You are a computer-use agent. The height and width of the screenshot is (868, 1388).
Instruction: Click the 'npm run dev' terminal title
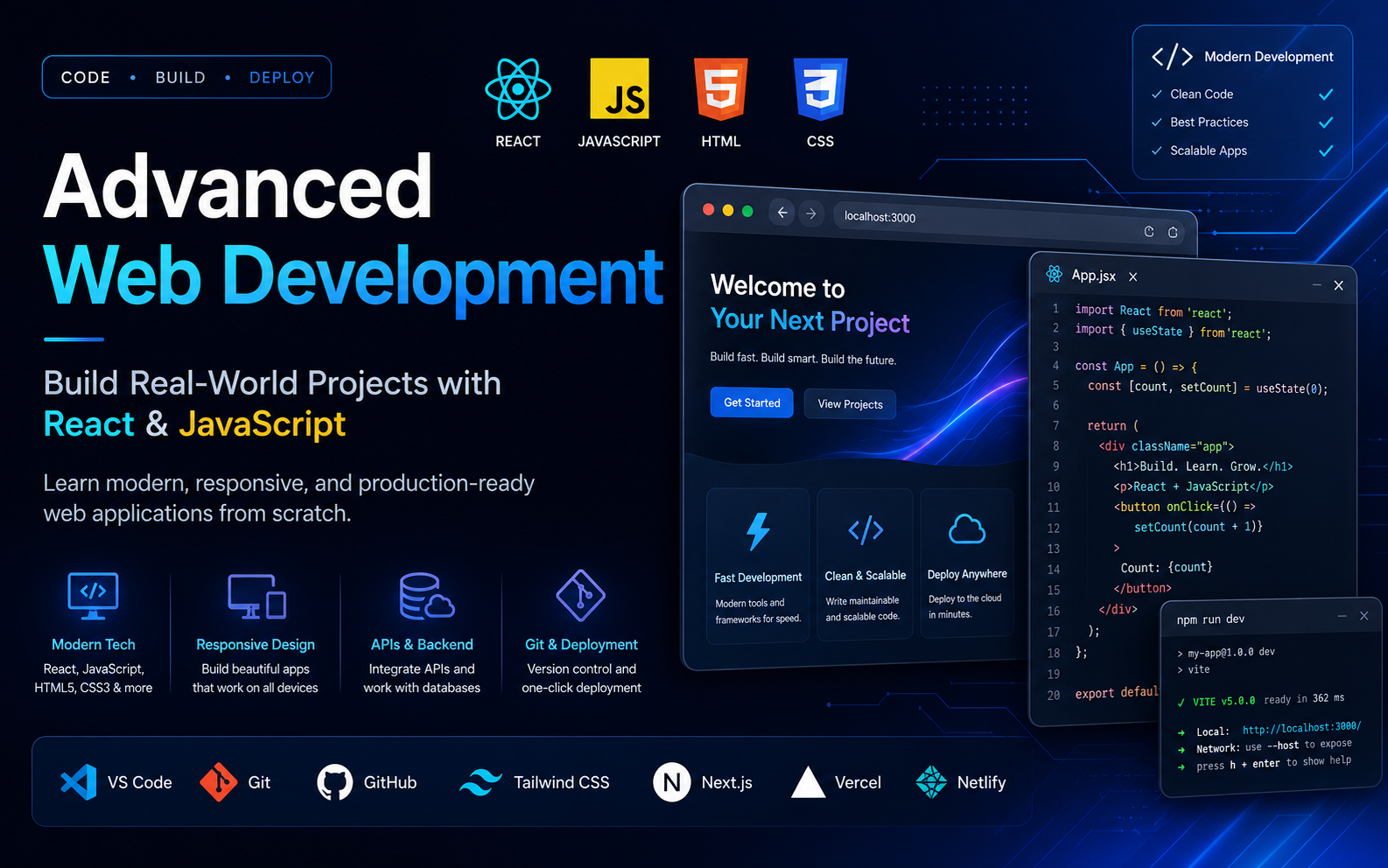tap(1210, 619)
